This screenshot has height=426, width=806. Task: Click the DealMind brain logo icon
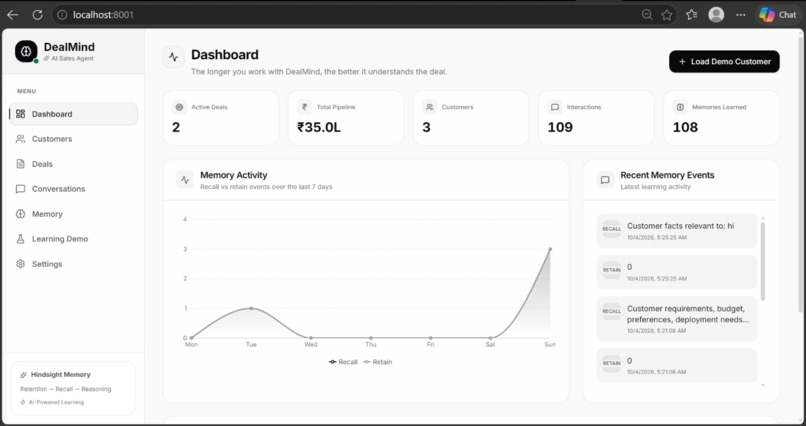26,51
